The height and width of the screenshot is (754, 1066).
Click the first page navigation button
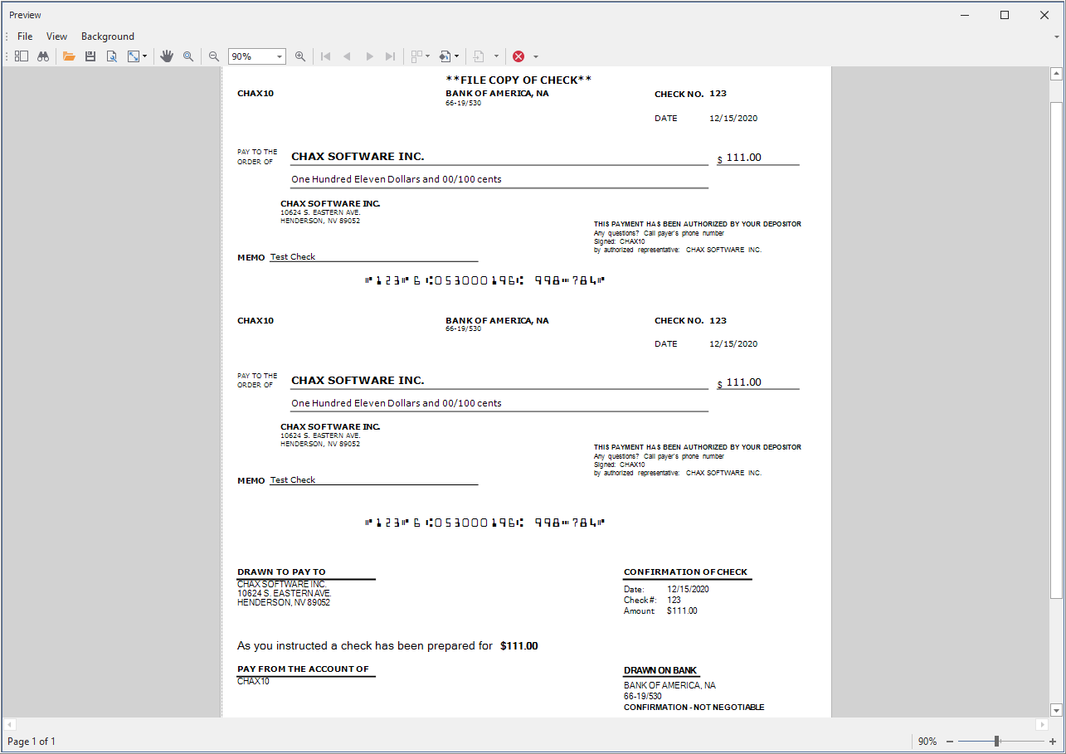pos(326,56)
